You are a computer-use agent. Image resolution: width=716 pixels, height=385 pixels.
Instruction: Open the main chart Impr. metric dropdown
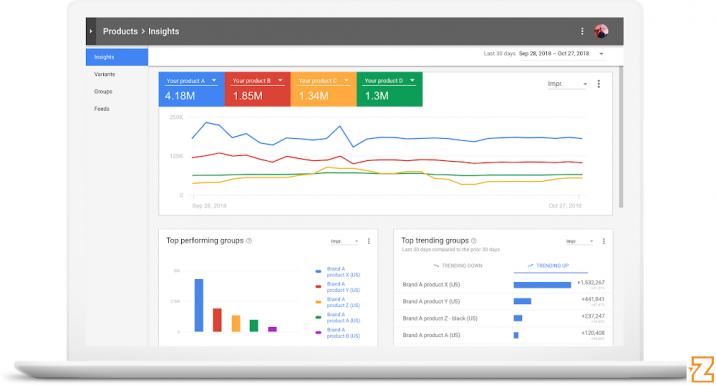click(x=567, y=84)
